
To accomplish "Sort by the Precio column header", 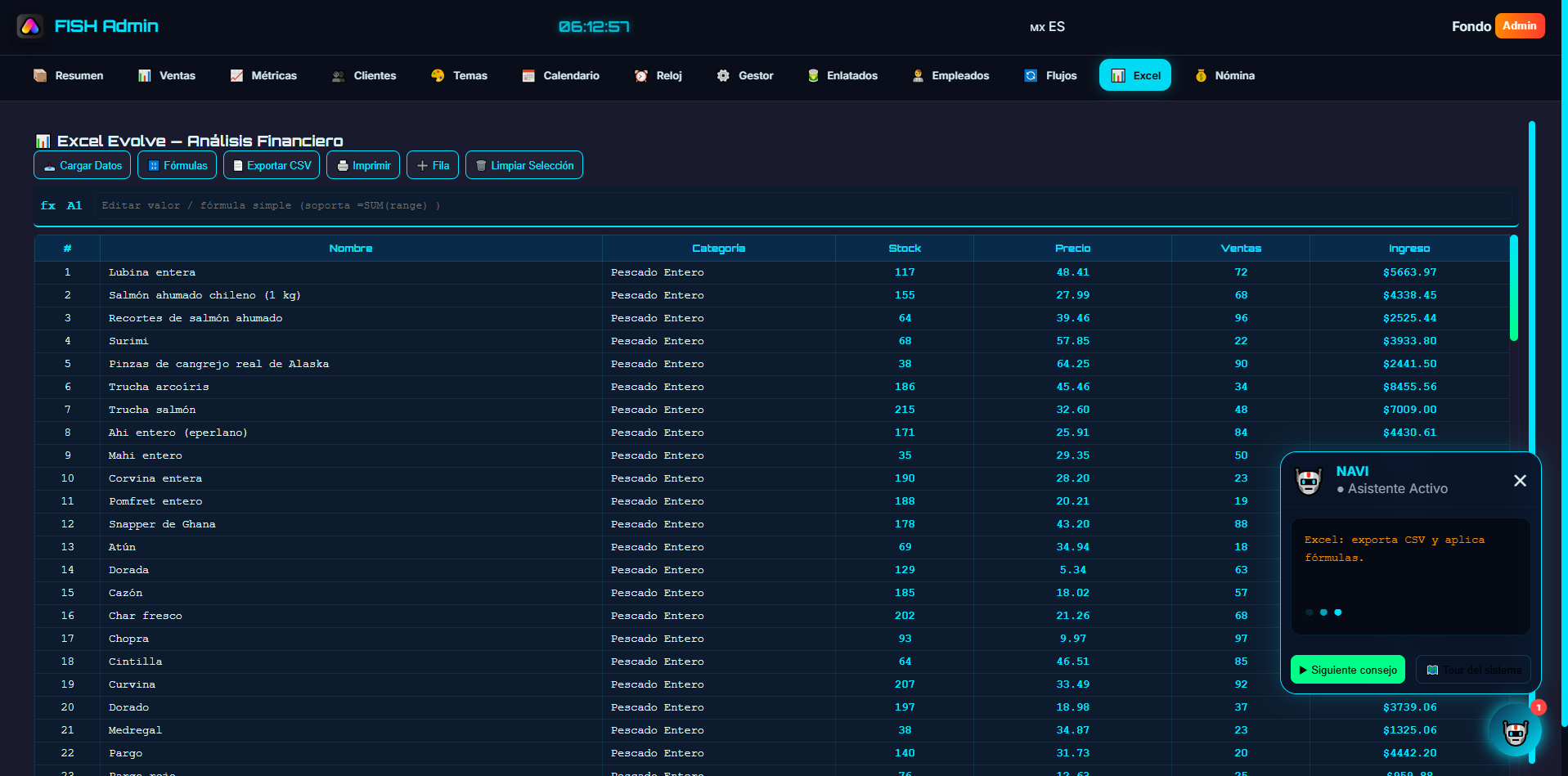I will (x=1072, y=249).
